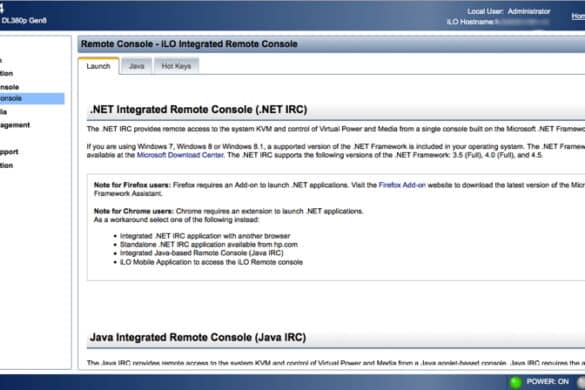Click the 'Remote Console - iLO Integrated Remote Console' title
Screen dimensions: 585x390
click(x=189, y=44)
